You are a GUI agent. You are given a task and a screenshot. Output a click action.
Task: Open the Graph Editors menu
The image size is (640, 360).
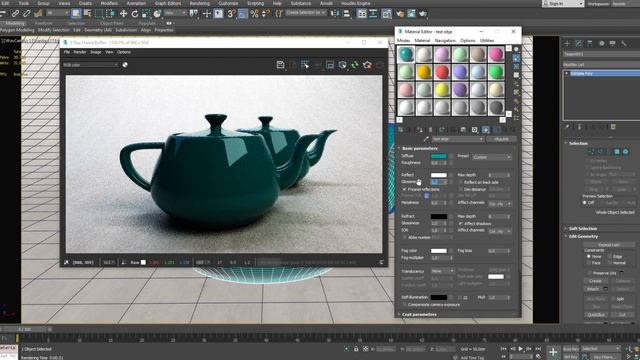(168, 3)
